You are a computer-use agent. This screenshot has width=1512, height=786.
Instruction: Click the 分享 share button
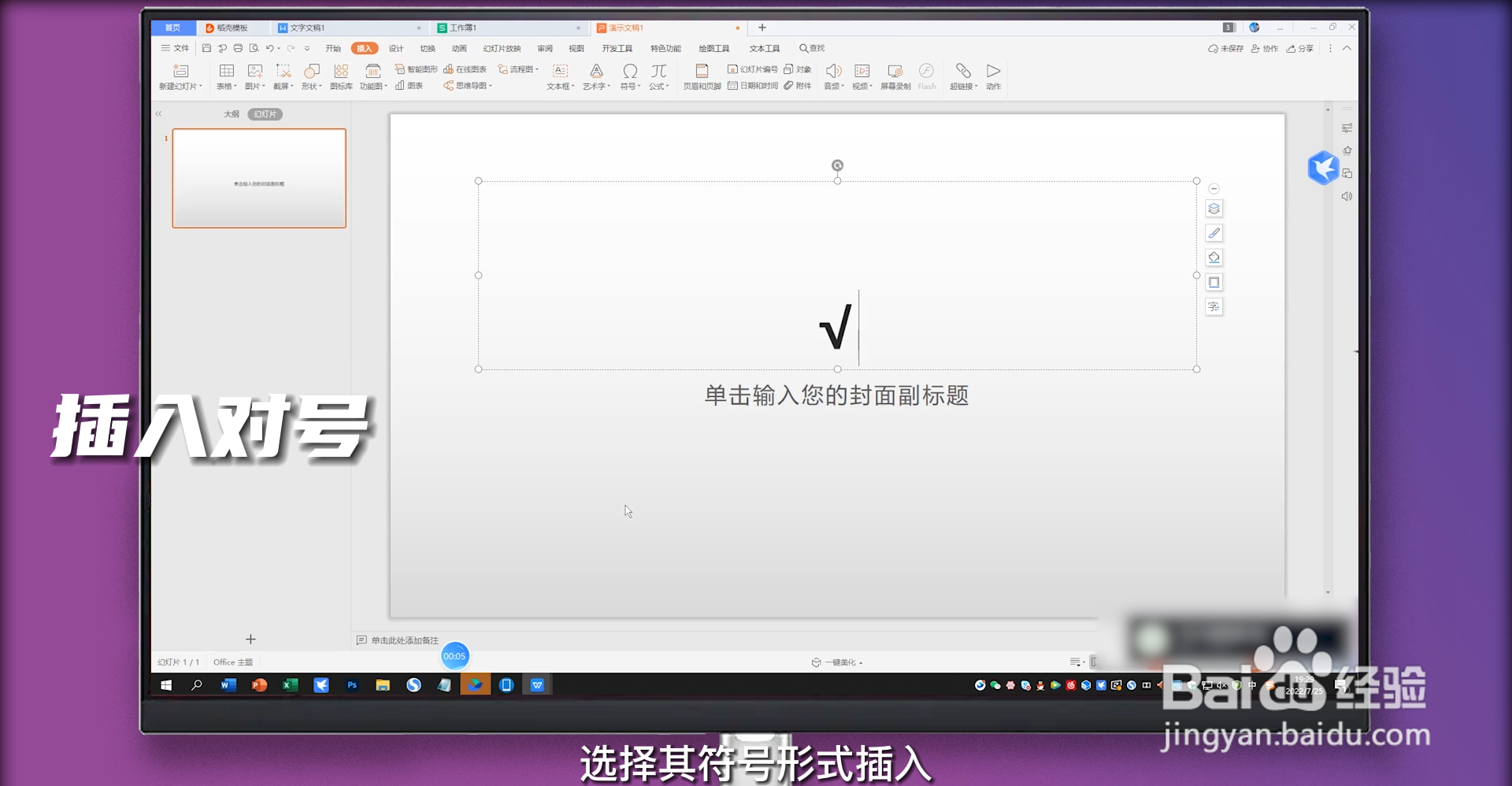tap(1300, 48)
